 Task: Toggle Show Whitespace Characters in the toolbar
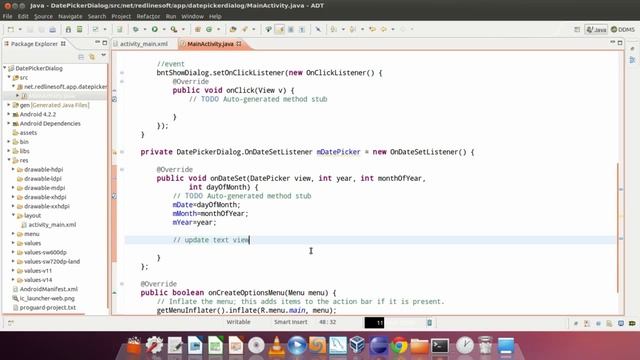[302, 29]
